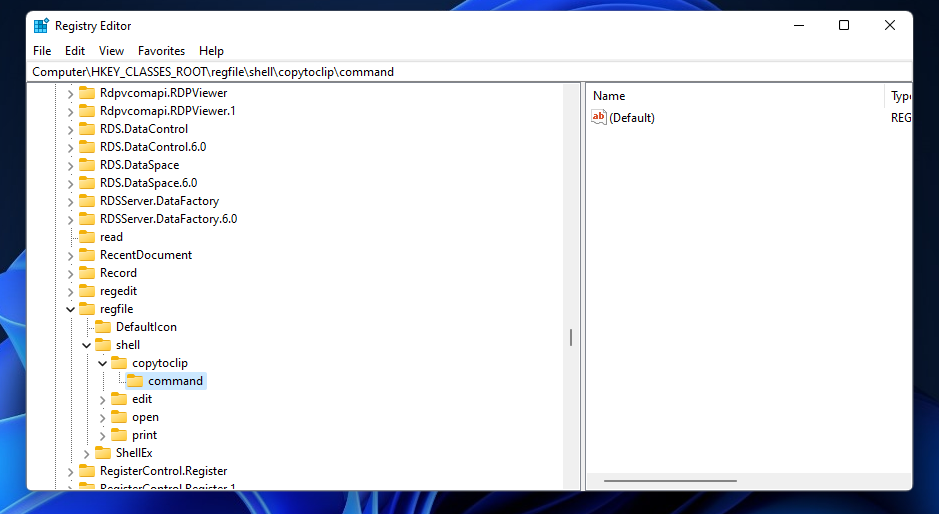Click the folder icon of RDS.DataSpace
This screenshot has width=939, height=514.
tap(87, 165)
